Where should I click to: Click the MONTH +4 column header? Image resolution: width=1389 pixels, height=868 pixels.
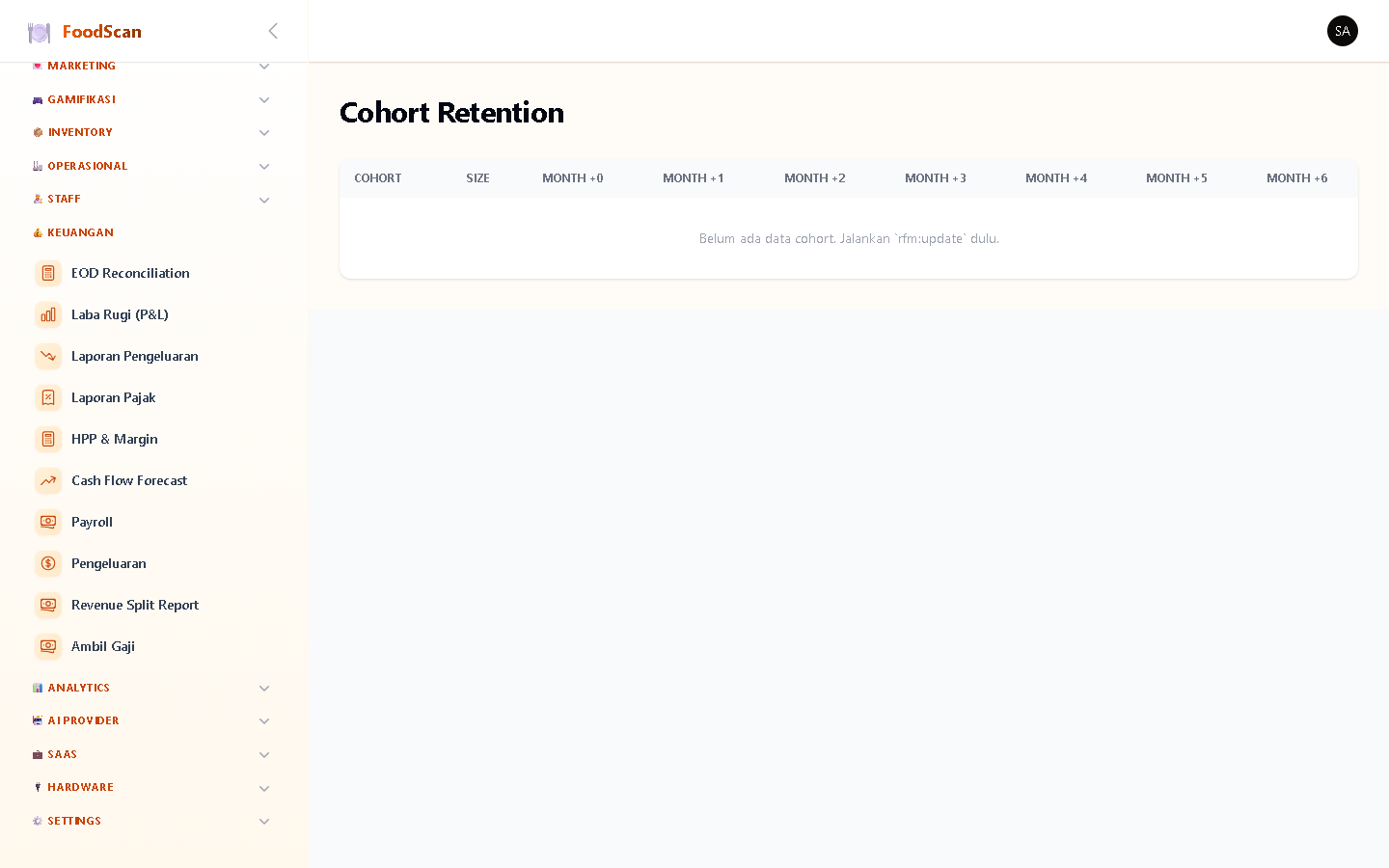[x=1056, y=178]
